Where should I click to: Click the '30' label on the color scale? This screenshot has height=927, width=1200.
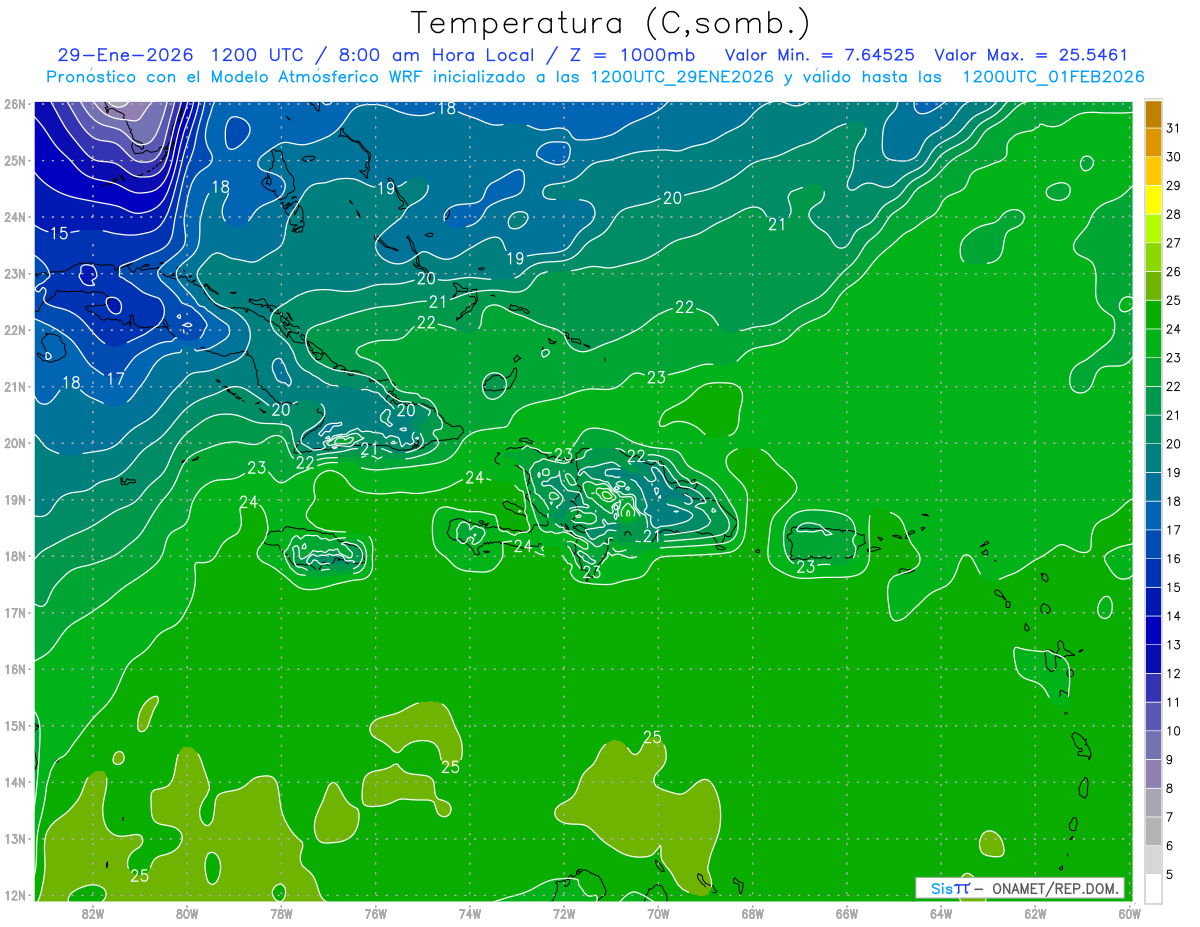pyautogui.click(x=1173, y=156)
